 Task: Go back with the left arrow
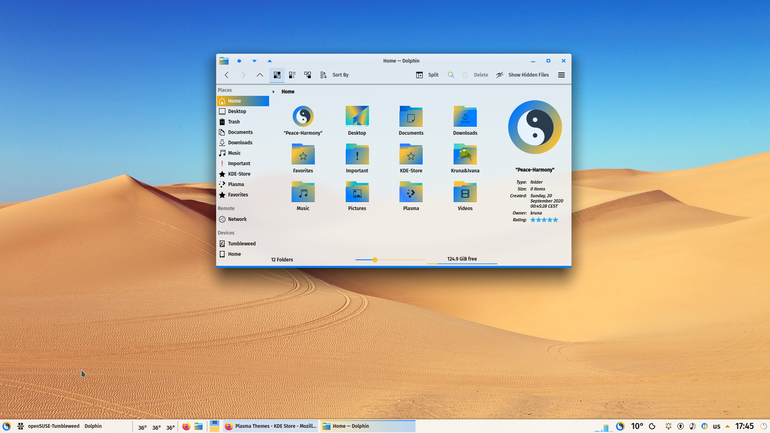coord(227,75)
